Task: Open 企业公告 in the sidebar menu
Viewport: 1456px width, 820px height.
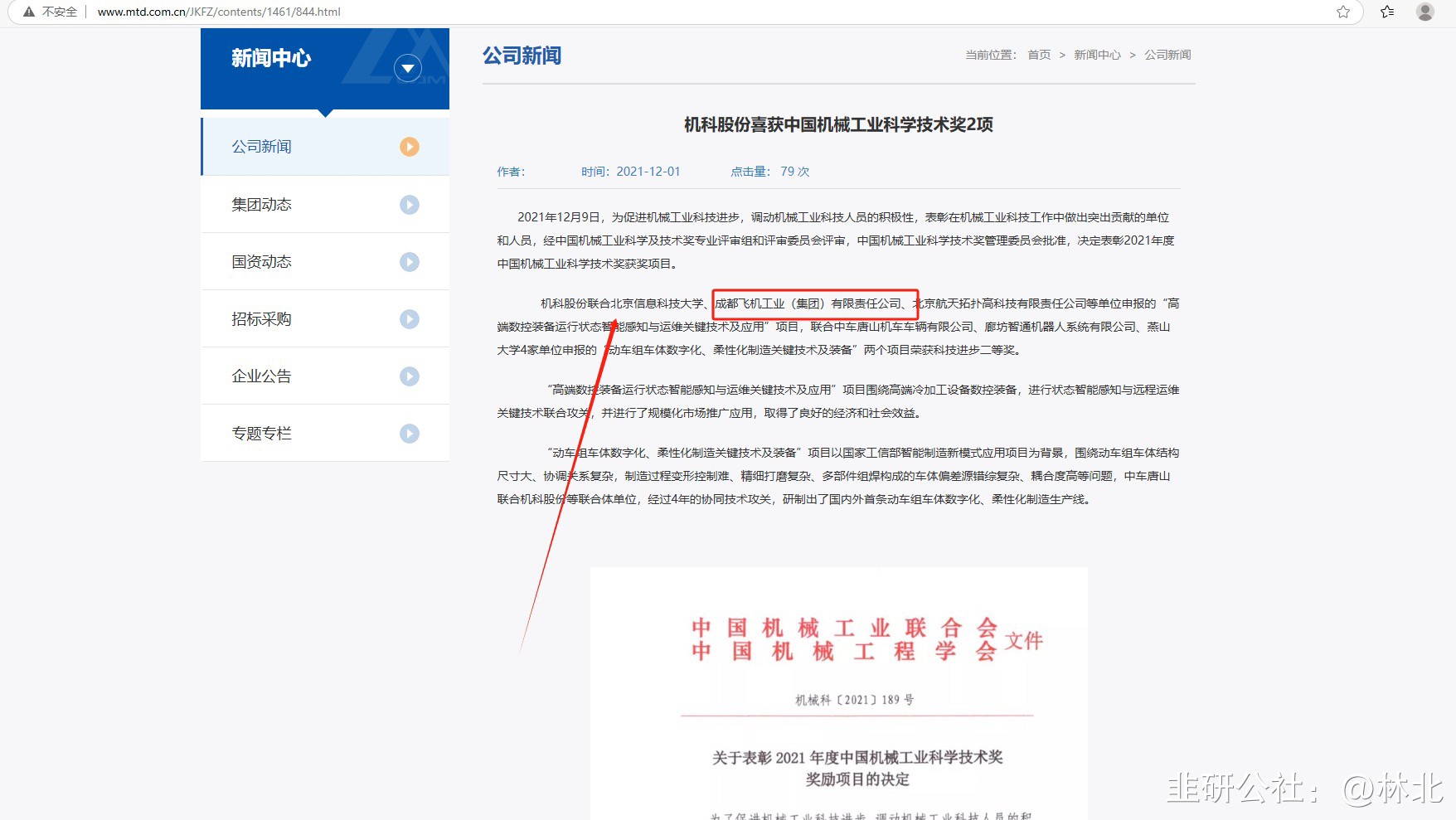Action: (x=325, y=376)
